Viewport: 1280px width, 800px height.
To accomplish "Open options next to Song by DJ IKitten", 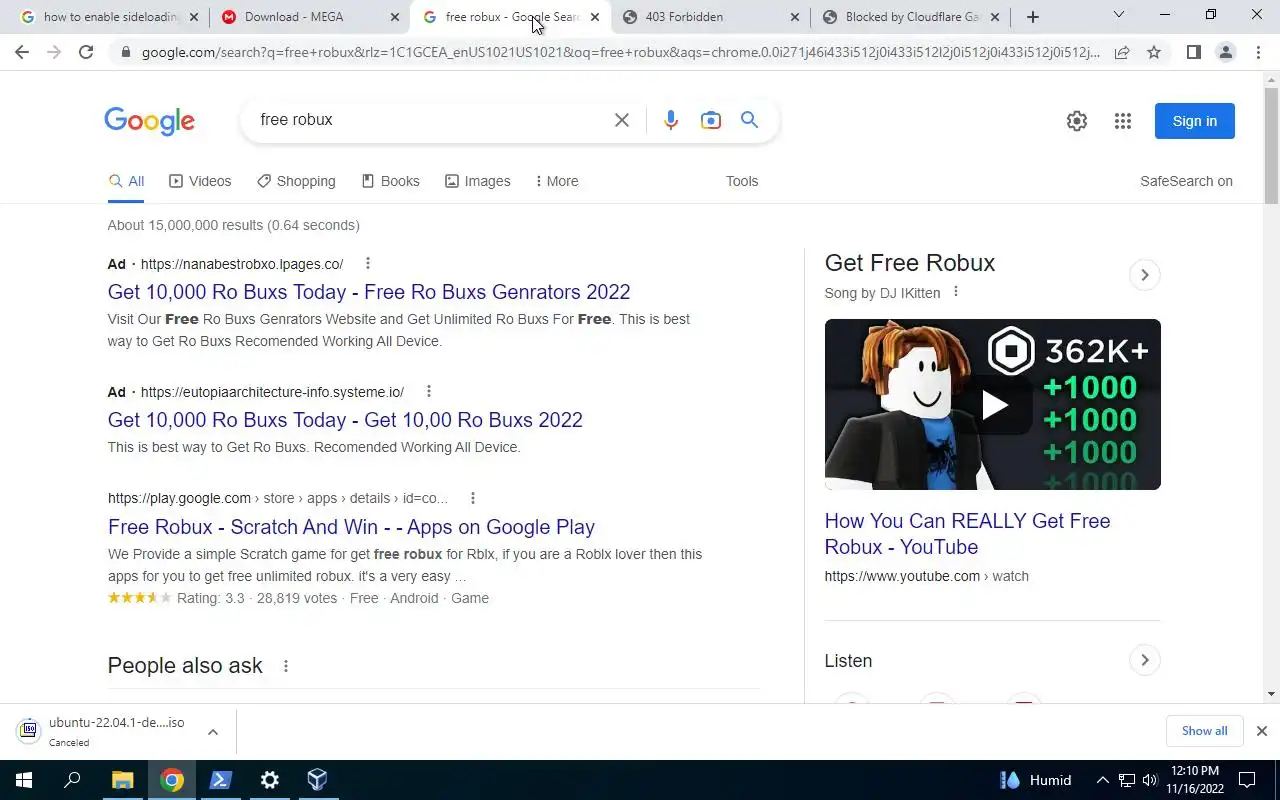I will coord(956,292).
